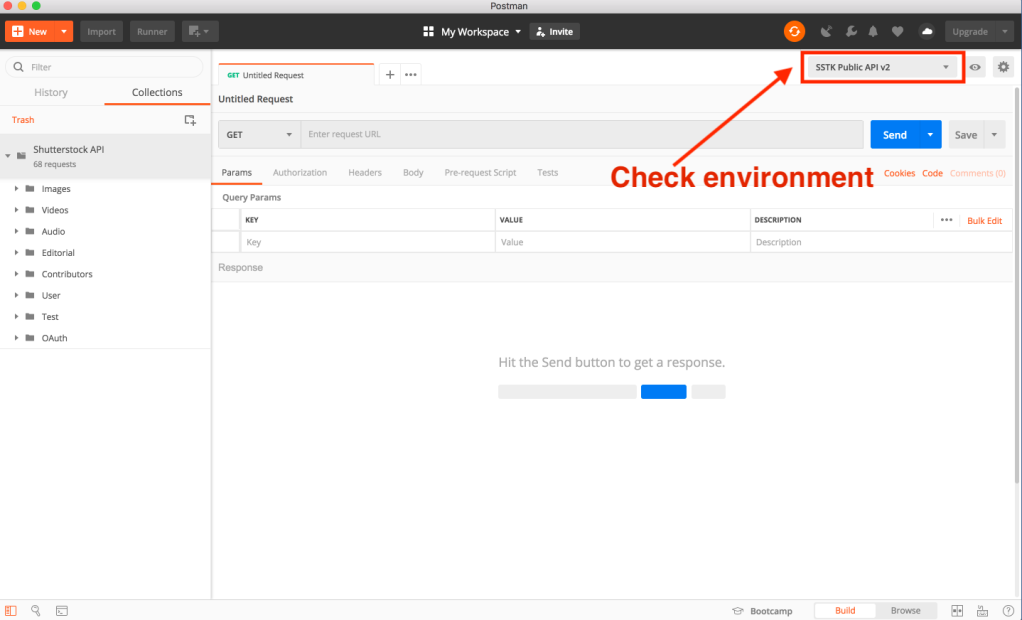Viewport: 1022px width, 620px height.
Task: Switch to Build mode
Action: [x=845, y=610]
